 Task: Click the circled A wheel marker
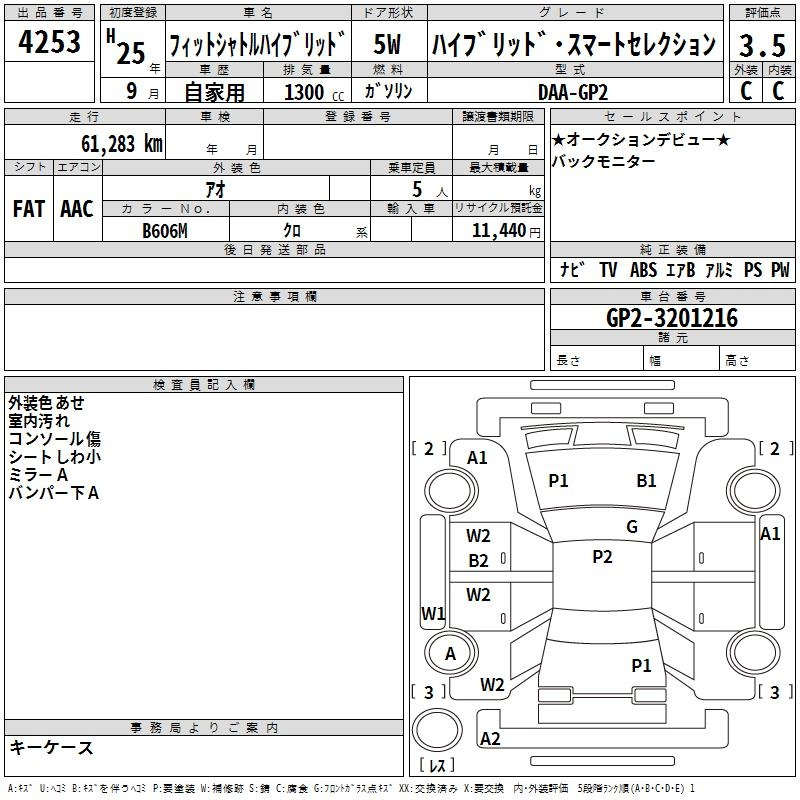[x=450, y=653]
